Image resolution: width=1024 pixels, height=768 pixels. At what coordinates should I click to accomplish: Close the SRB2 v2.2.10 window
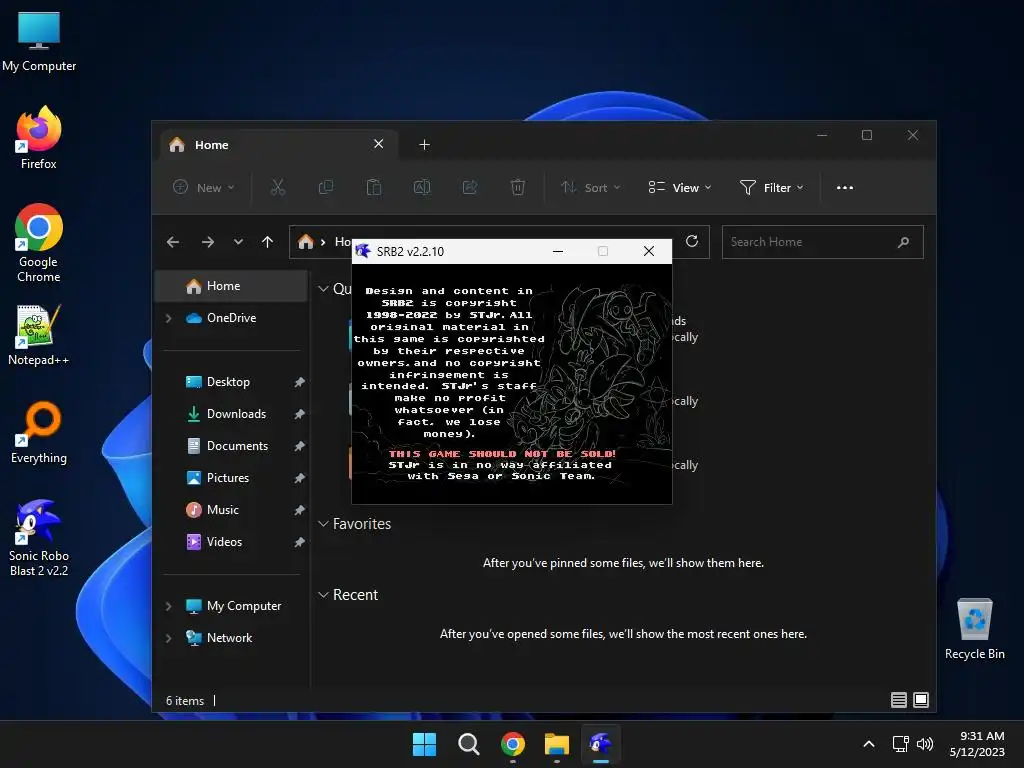(648, 251)
